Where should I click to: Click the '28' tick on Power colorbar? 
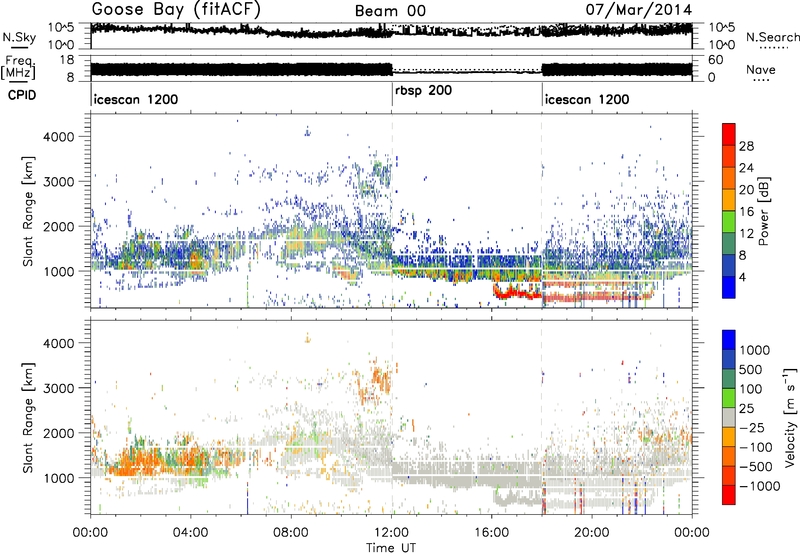pyautogui.click(x=746, y=146)
